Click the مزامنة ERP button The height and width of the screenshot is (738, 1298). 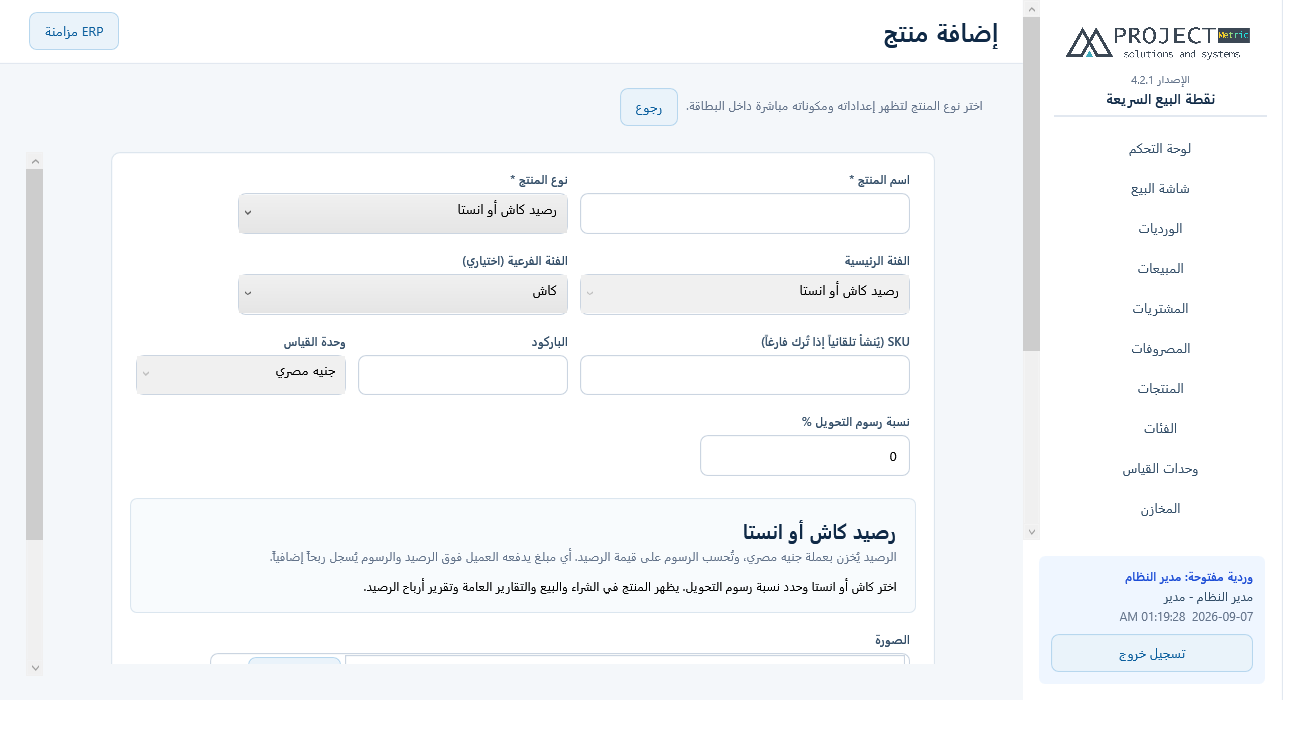coord(74,31)
